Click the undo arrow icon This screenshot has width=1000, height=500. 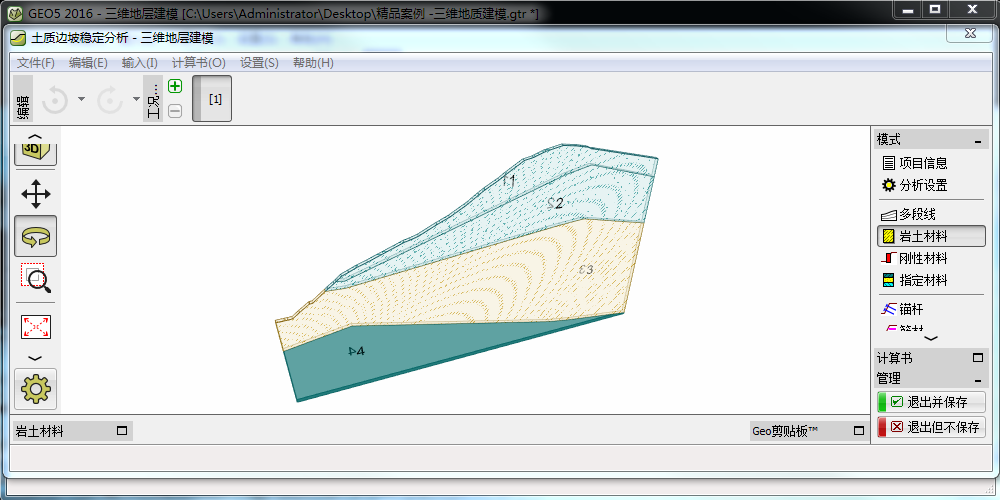(x=55, y=100)
